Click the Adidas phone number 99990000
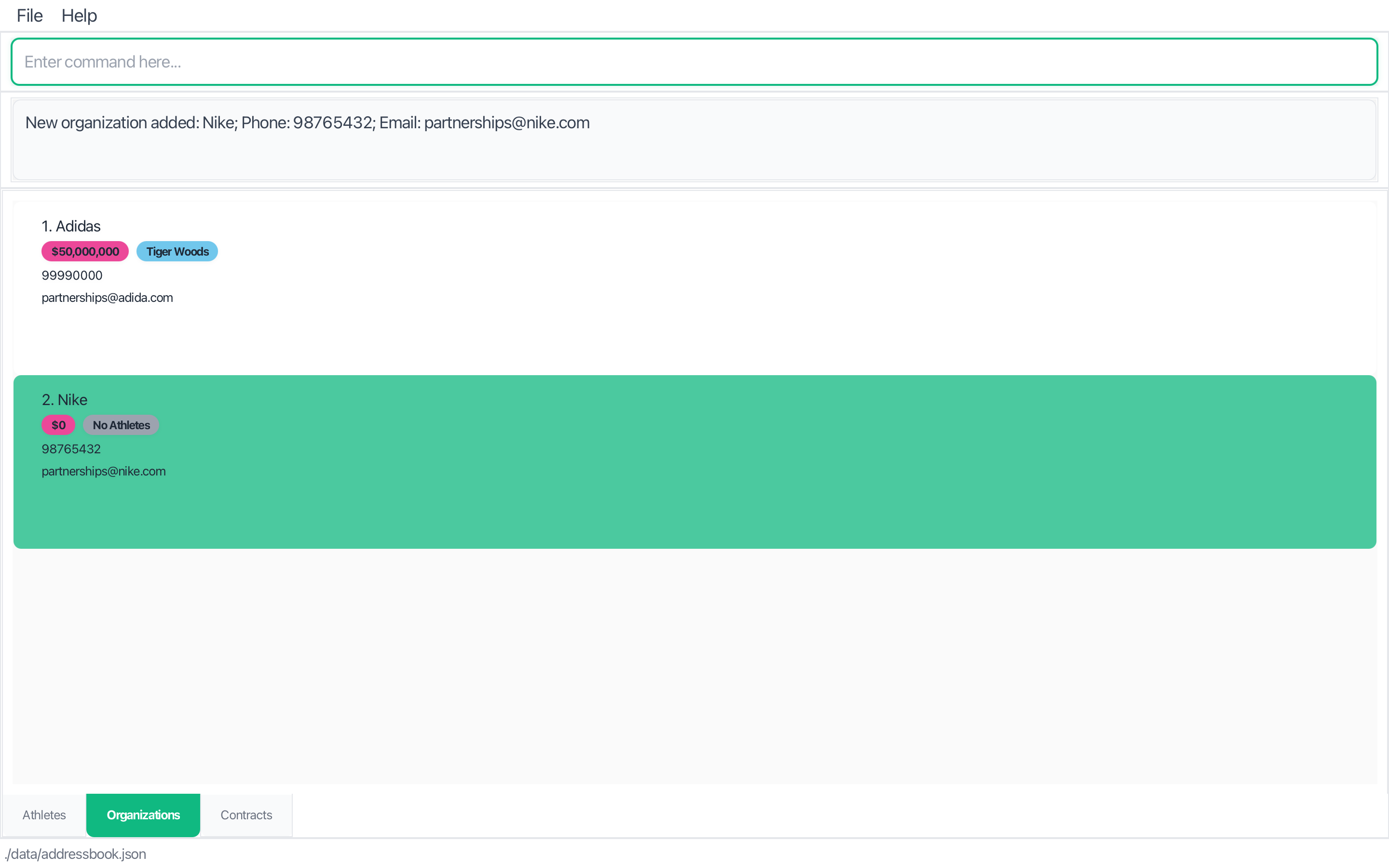 [72, 275]
